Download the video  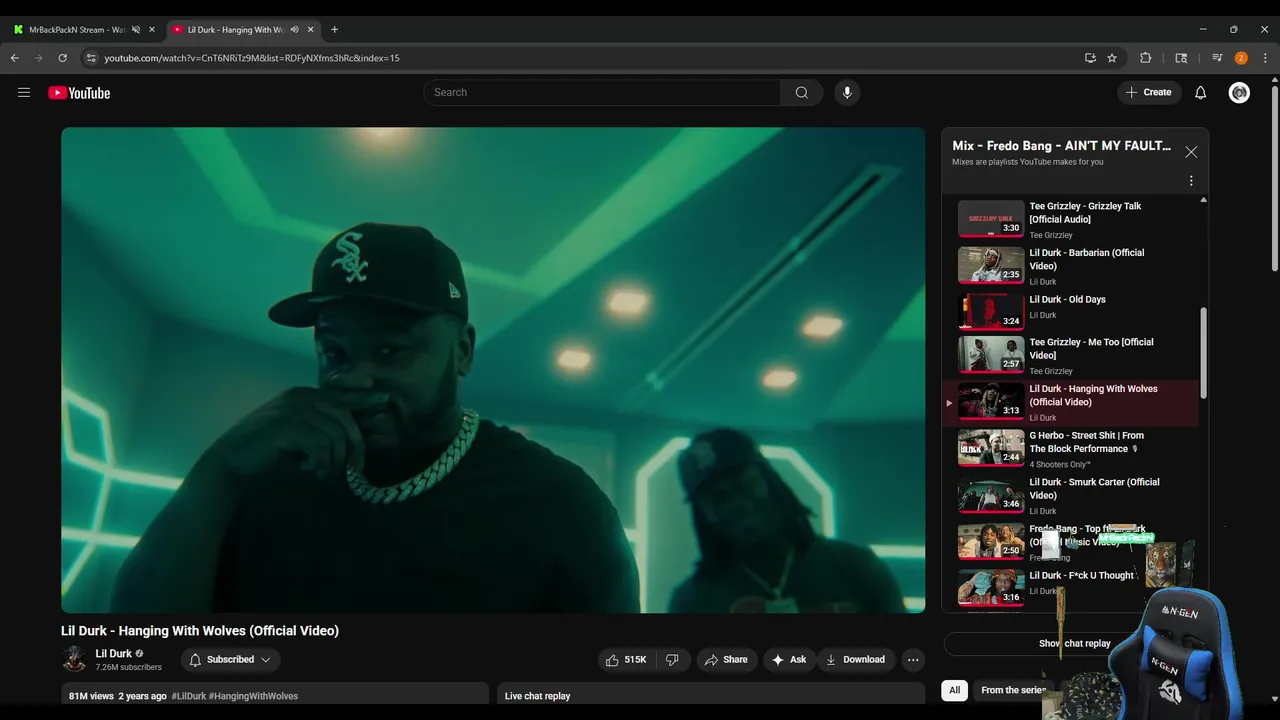[x=855, y=659]
